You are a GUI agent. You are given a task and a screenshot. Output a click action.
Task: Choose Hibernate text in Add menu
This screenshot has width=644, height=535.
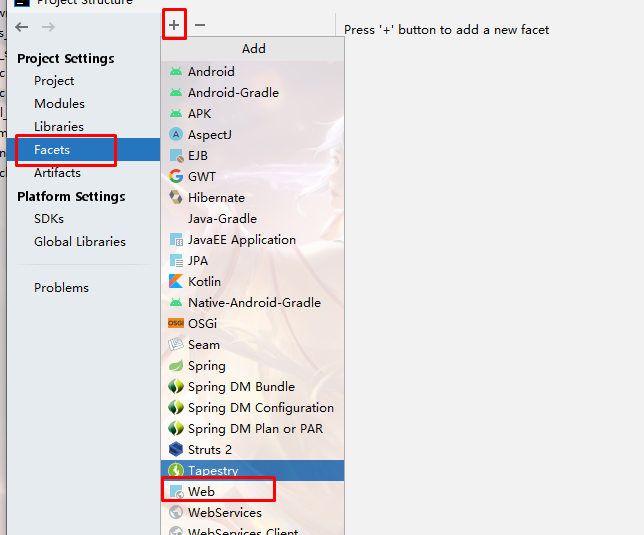[216, 197]
